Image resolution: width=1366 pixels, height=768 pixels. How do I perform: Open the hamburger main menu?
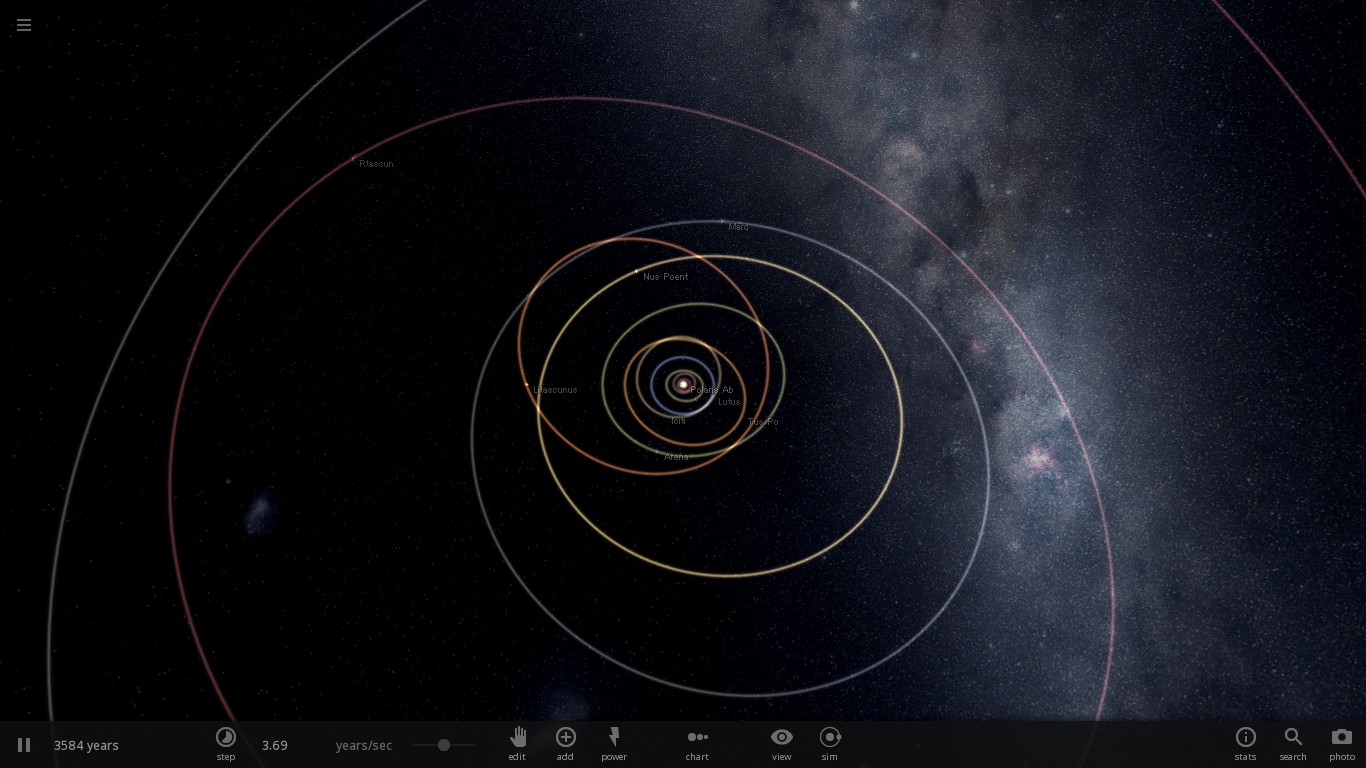[24, 25]
